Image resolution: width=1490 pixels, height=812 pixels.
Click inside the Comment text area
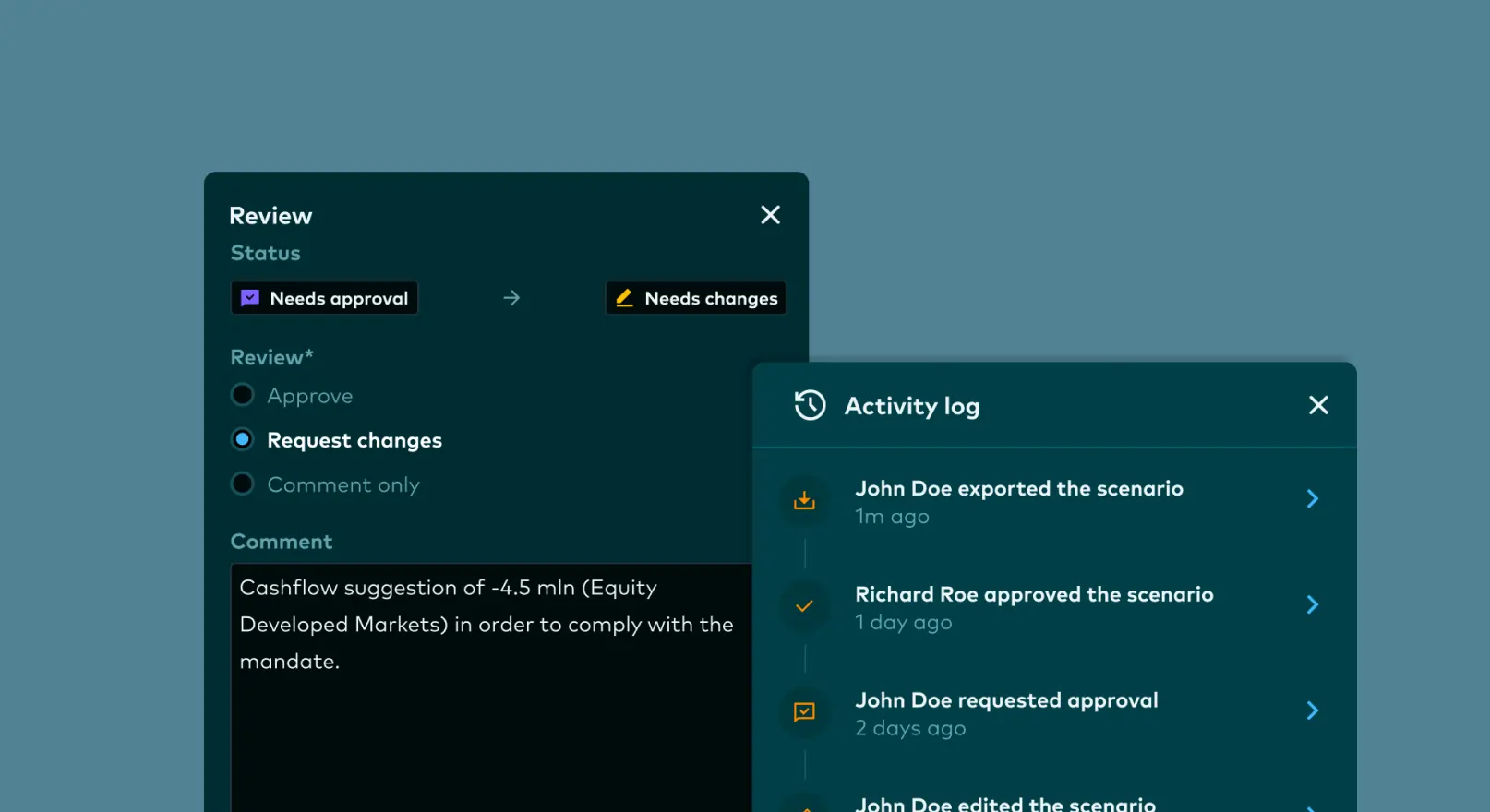(x=491, y=687)
